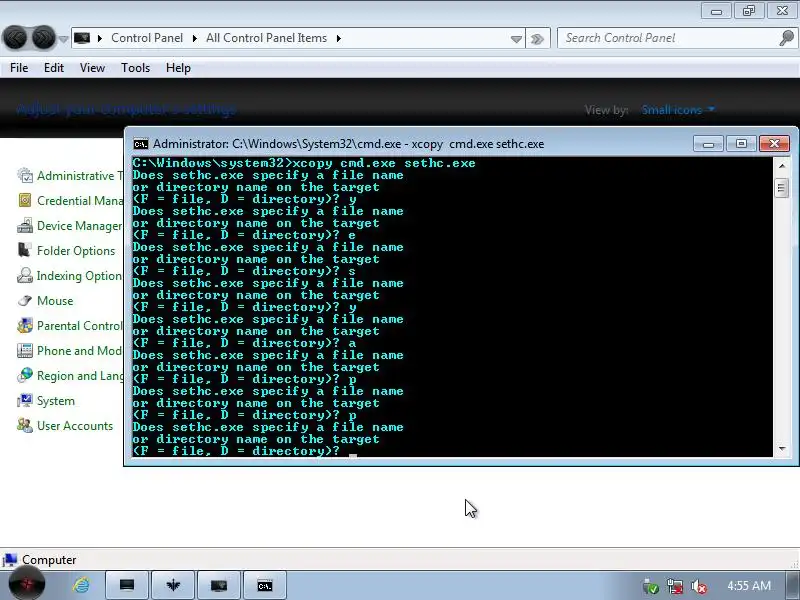Click the cmd window title bar icon
This screenshot has height=600, width=800.
click(140, 144)
